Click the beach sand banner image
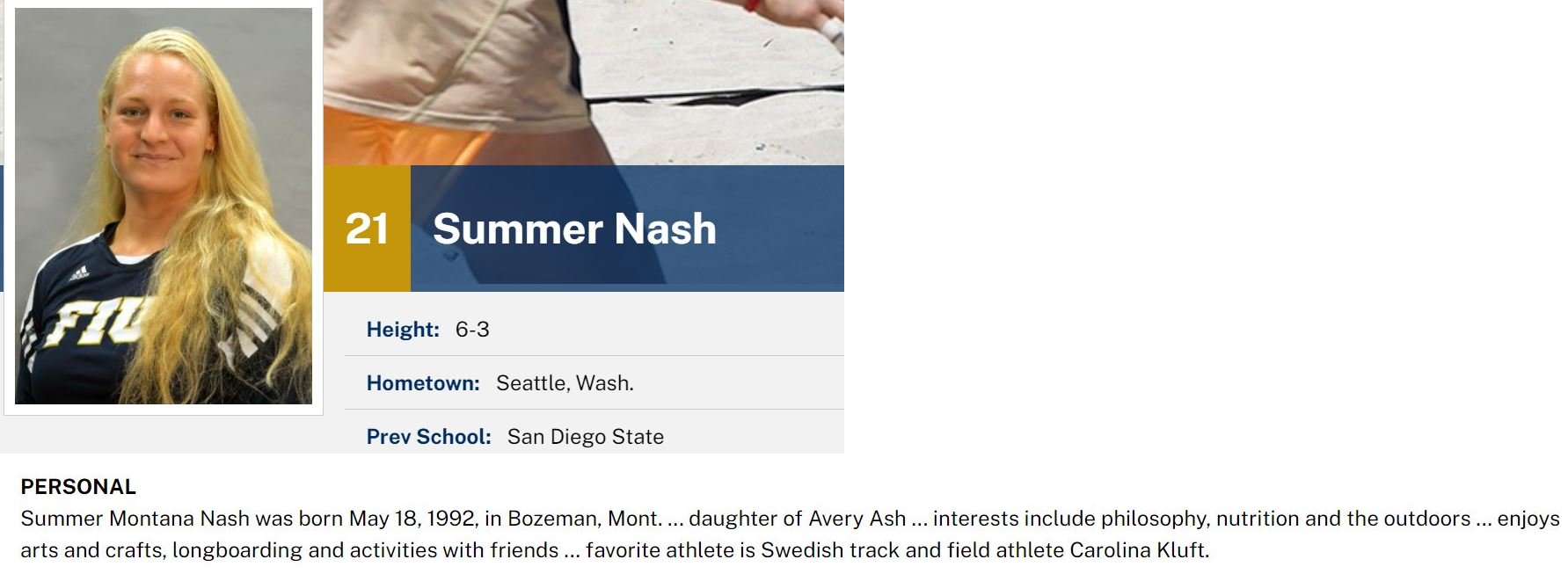1568x574 pixels. [x=583, y=82]
